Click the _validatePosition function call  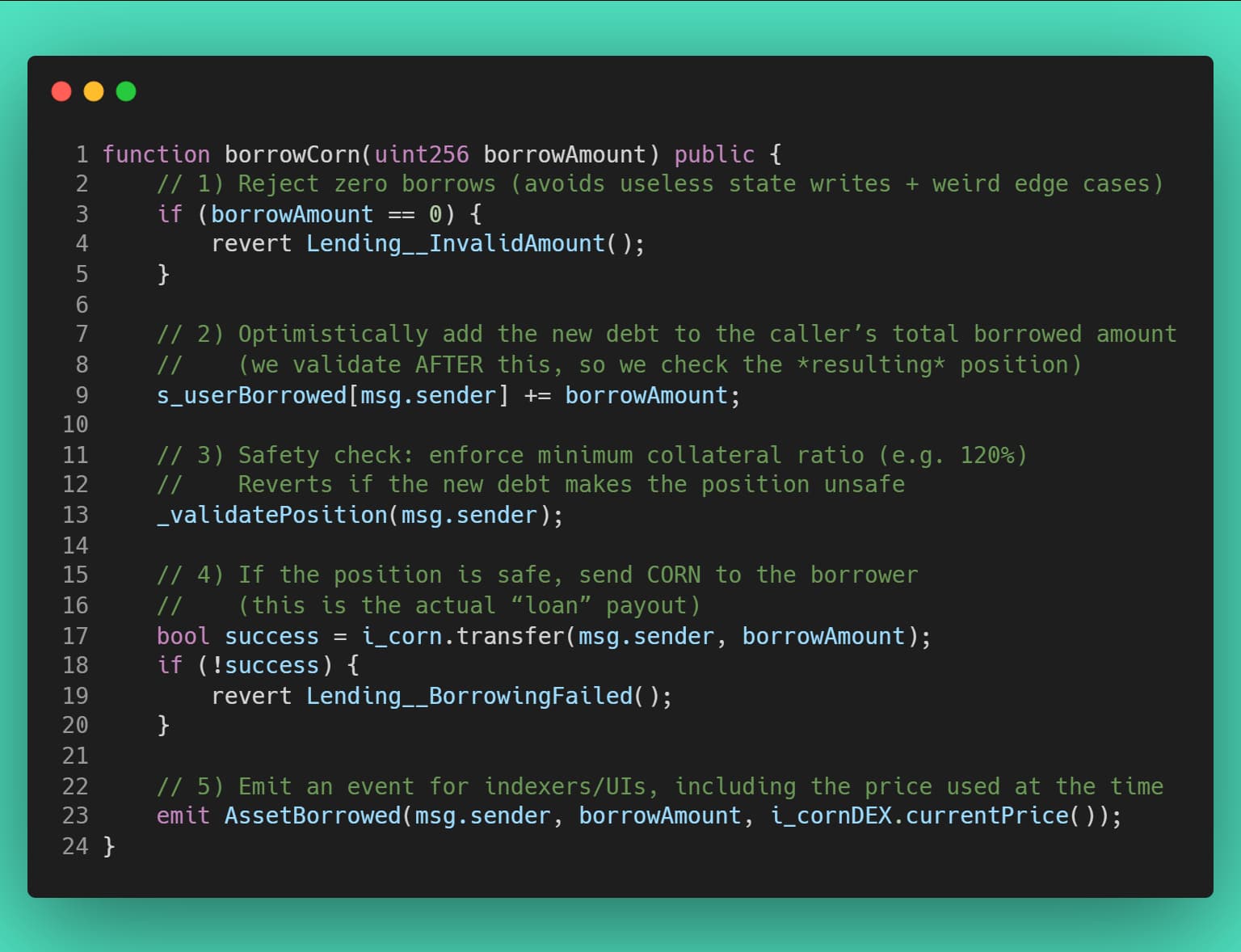pyautogui.click(x=275, y=515)
